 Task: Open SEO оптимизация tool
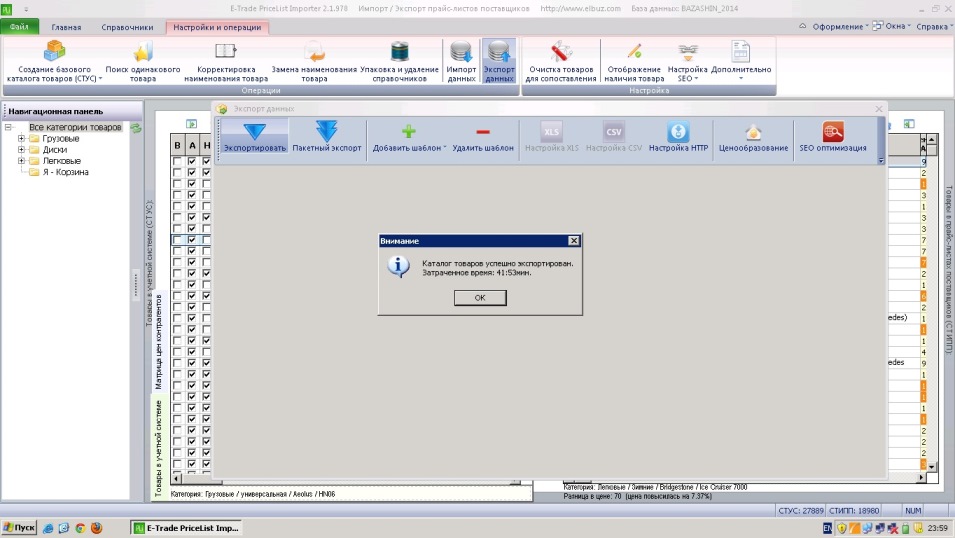tap(833, 136)
